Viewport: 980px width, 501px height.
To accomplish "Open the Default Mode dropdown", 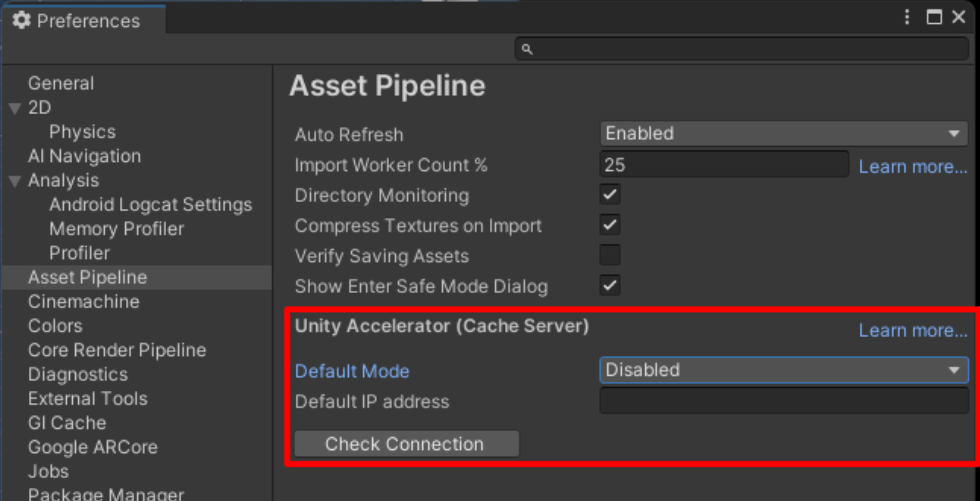I will (784, 370).
